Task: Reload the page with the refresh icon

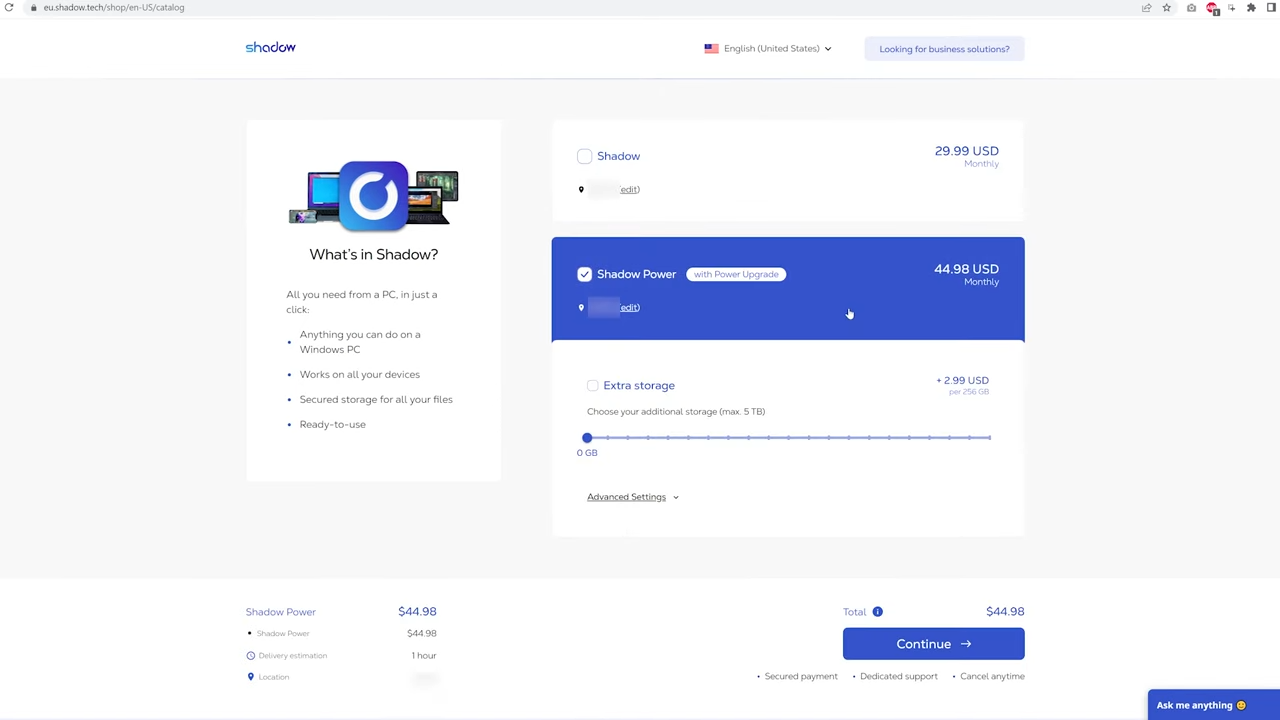Action: coord(9,7)
